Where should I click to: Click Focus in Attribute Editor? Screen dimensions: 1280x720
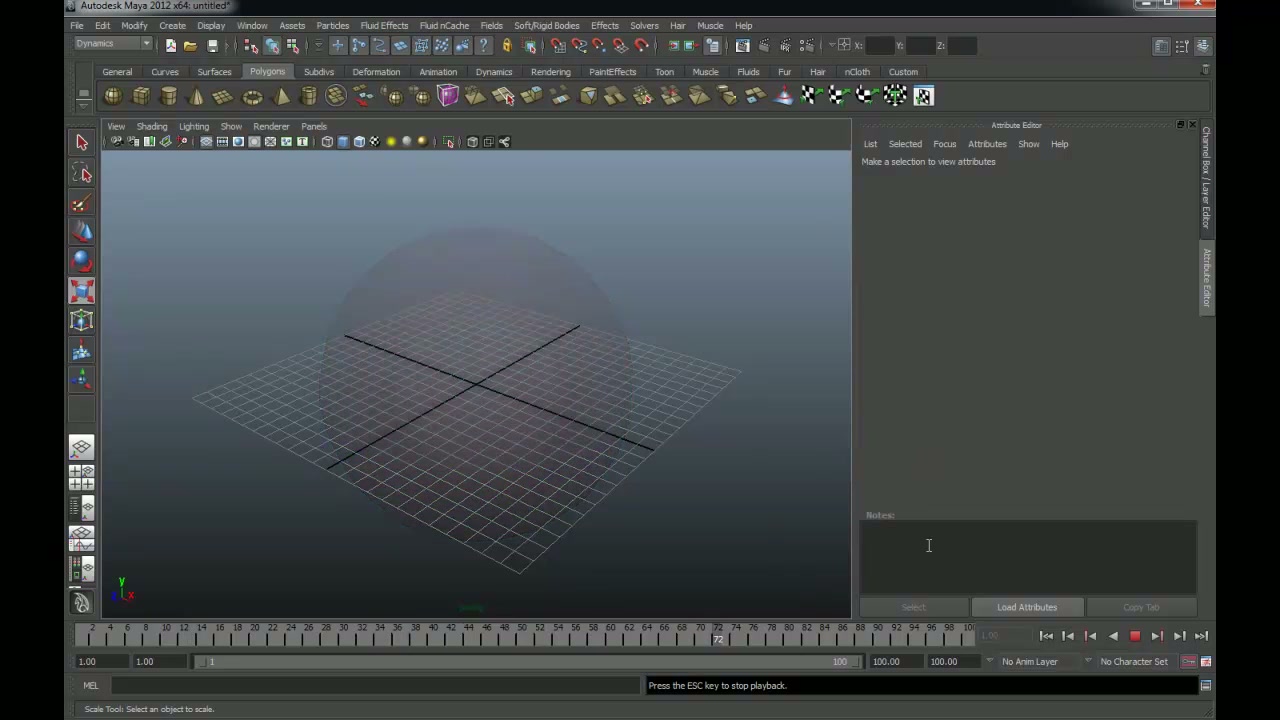(944, 144)
